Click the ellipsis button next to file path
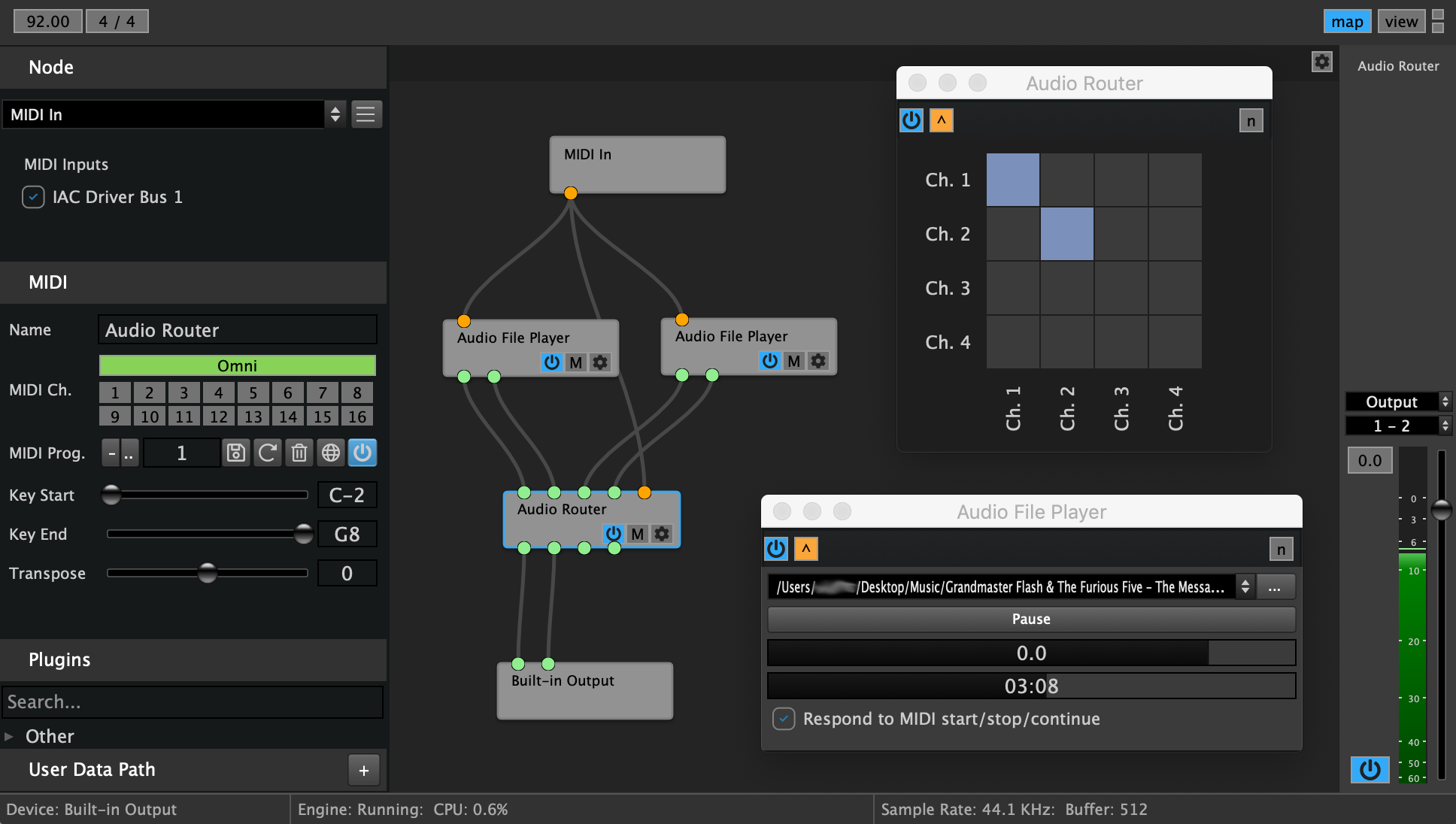 point(1275,587)
